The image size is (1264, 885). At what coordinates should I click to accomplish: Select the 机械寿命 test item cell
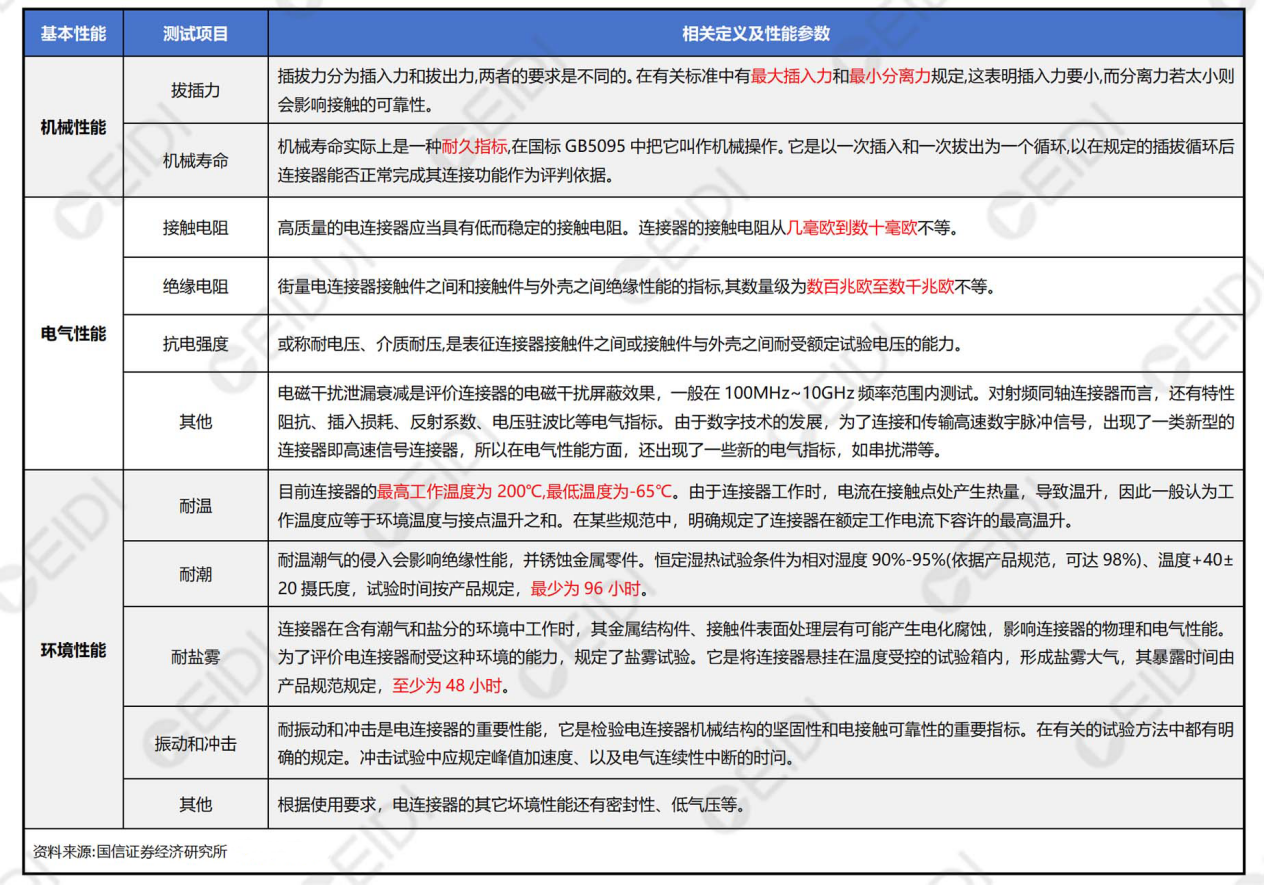(x=195, y=160)
